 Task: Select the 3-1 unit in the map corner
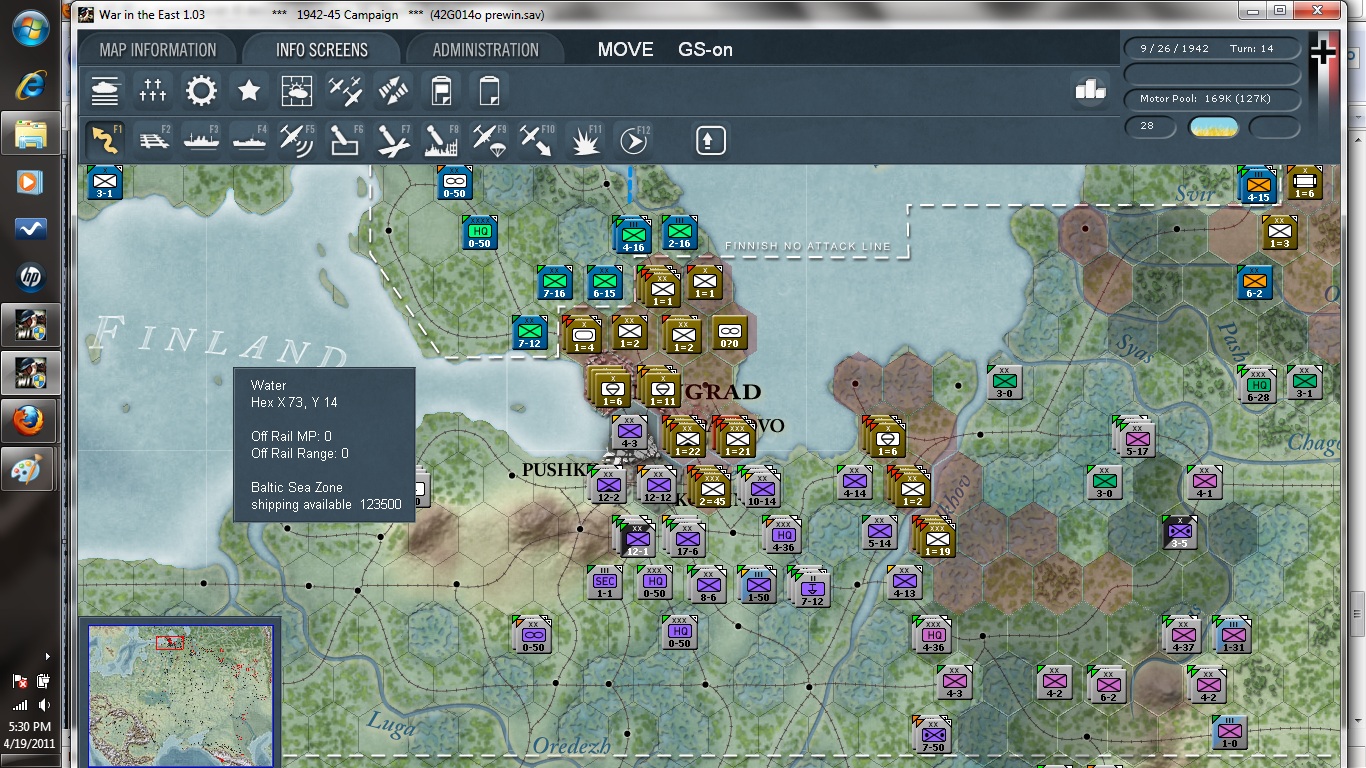(x=105, y=183)
